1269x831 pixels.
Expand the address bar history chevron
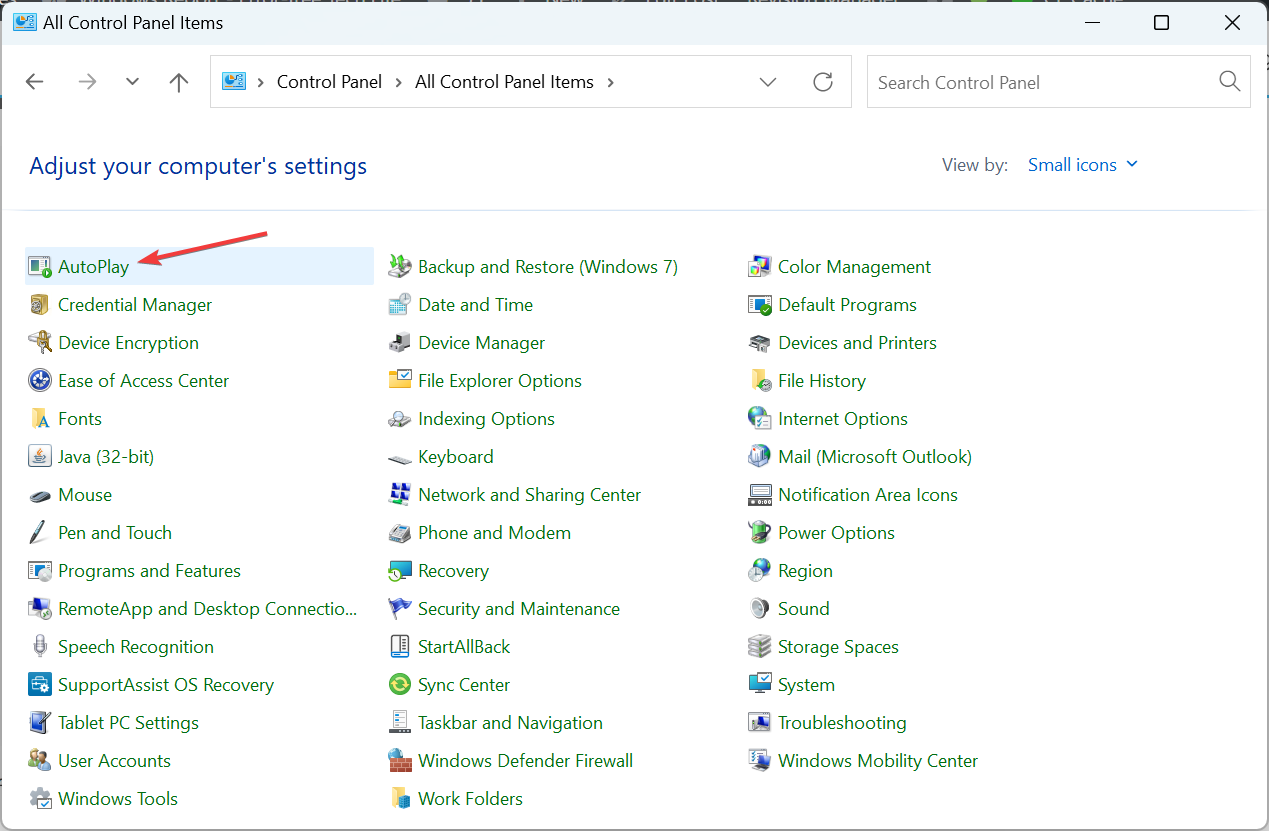coord(768,82)
